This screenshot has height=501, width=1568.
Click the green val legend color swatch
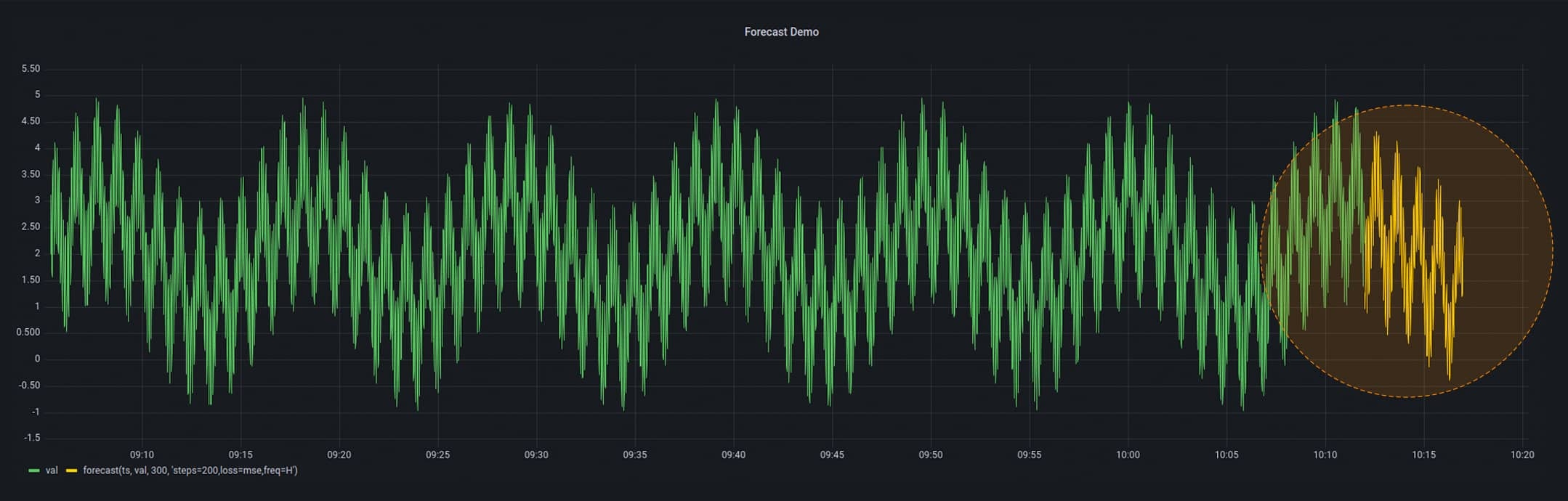[34, 471]
